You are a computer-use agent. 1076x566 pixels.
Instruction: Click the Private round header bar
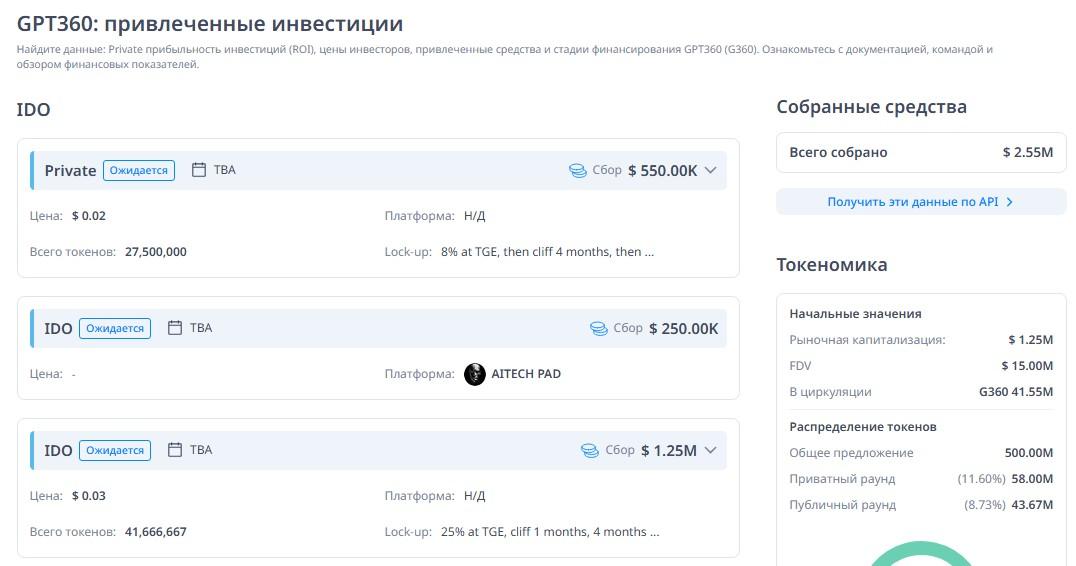click(x=400, y=170)
